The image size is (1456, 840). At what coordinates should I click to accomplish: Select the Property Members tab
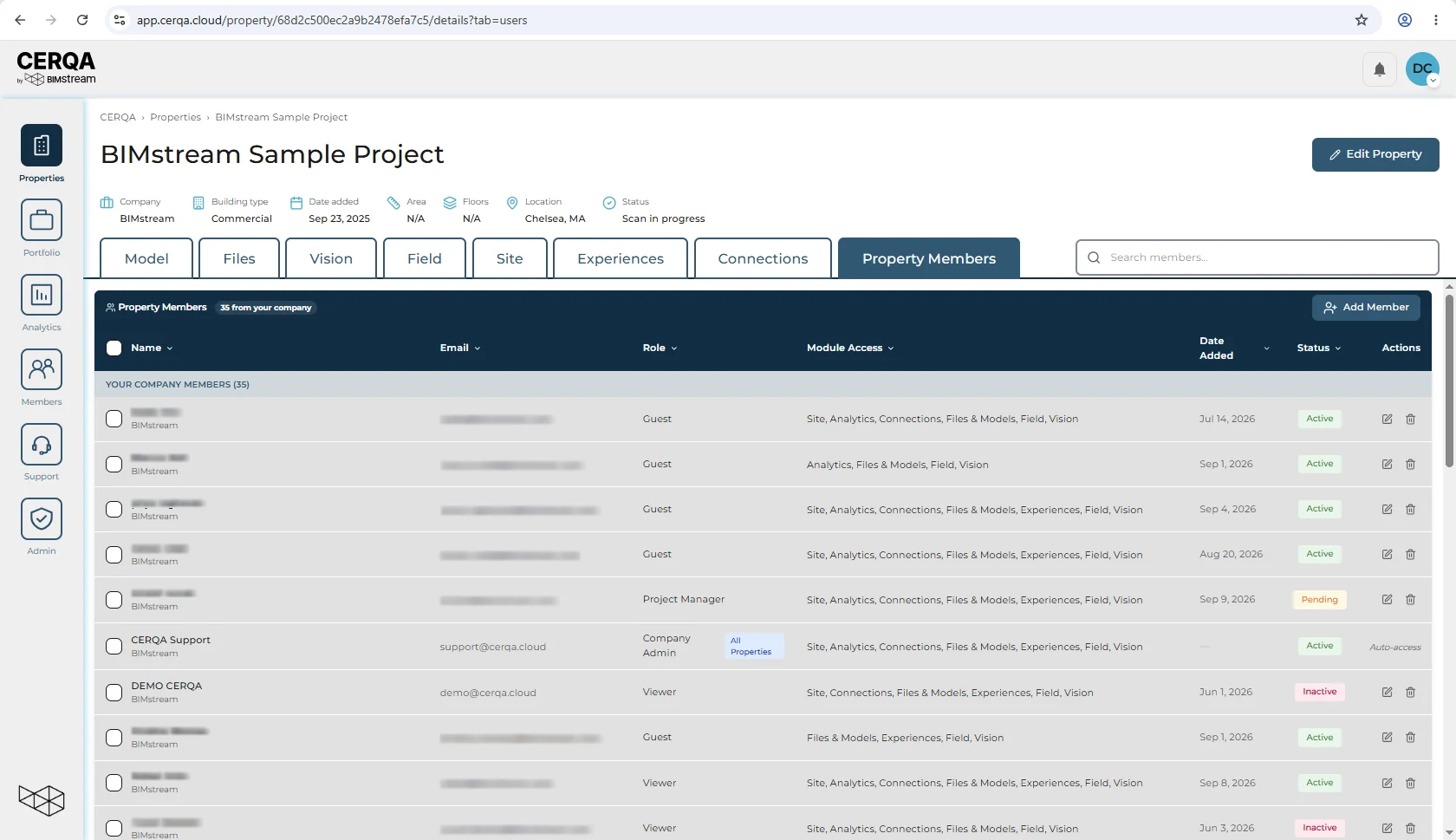929,258
